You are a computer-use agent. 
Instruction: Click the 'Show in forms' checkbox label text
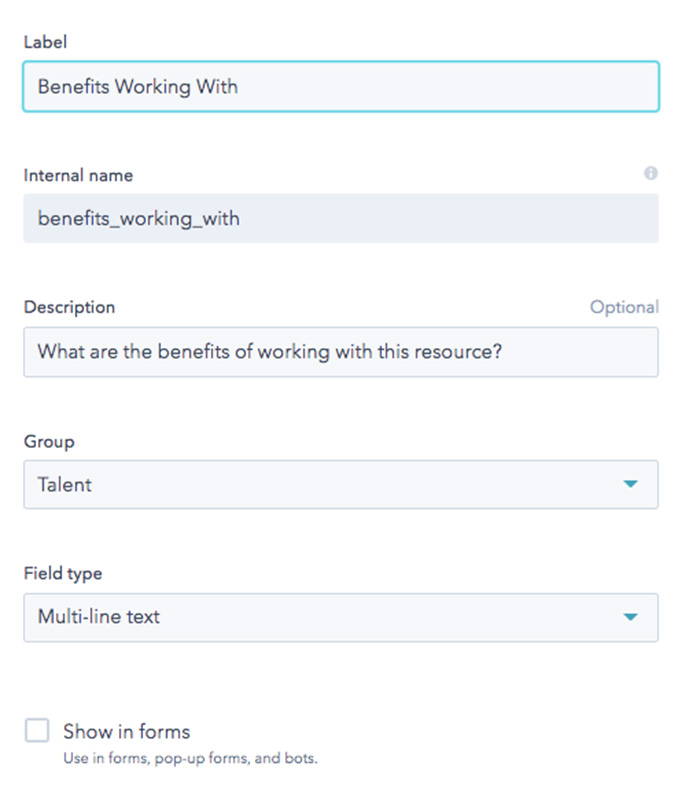[126, 731]
